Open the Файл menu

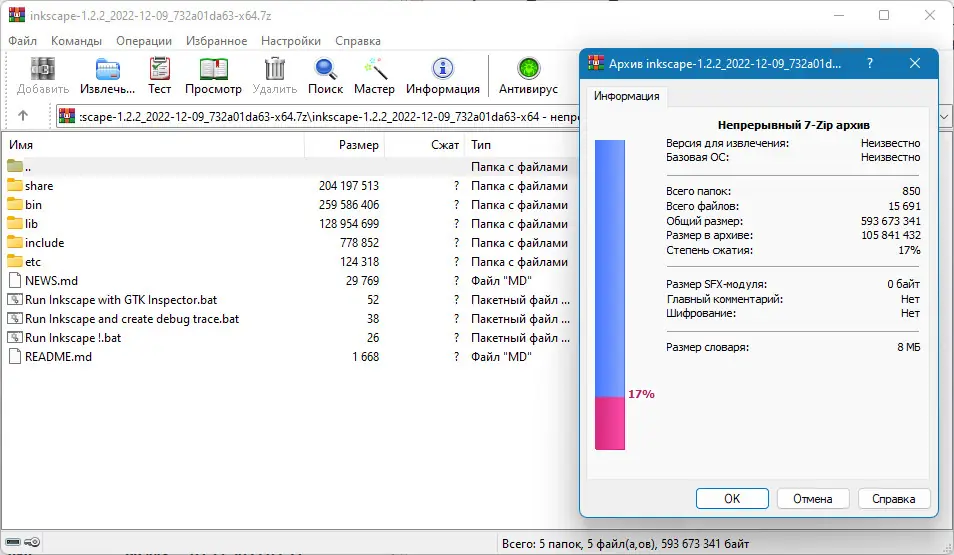point(23,41)
